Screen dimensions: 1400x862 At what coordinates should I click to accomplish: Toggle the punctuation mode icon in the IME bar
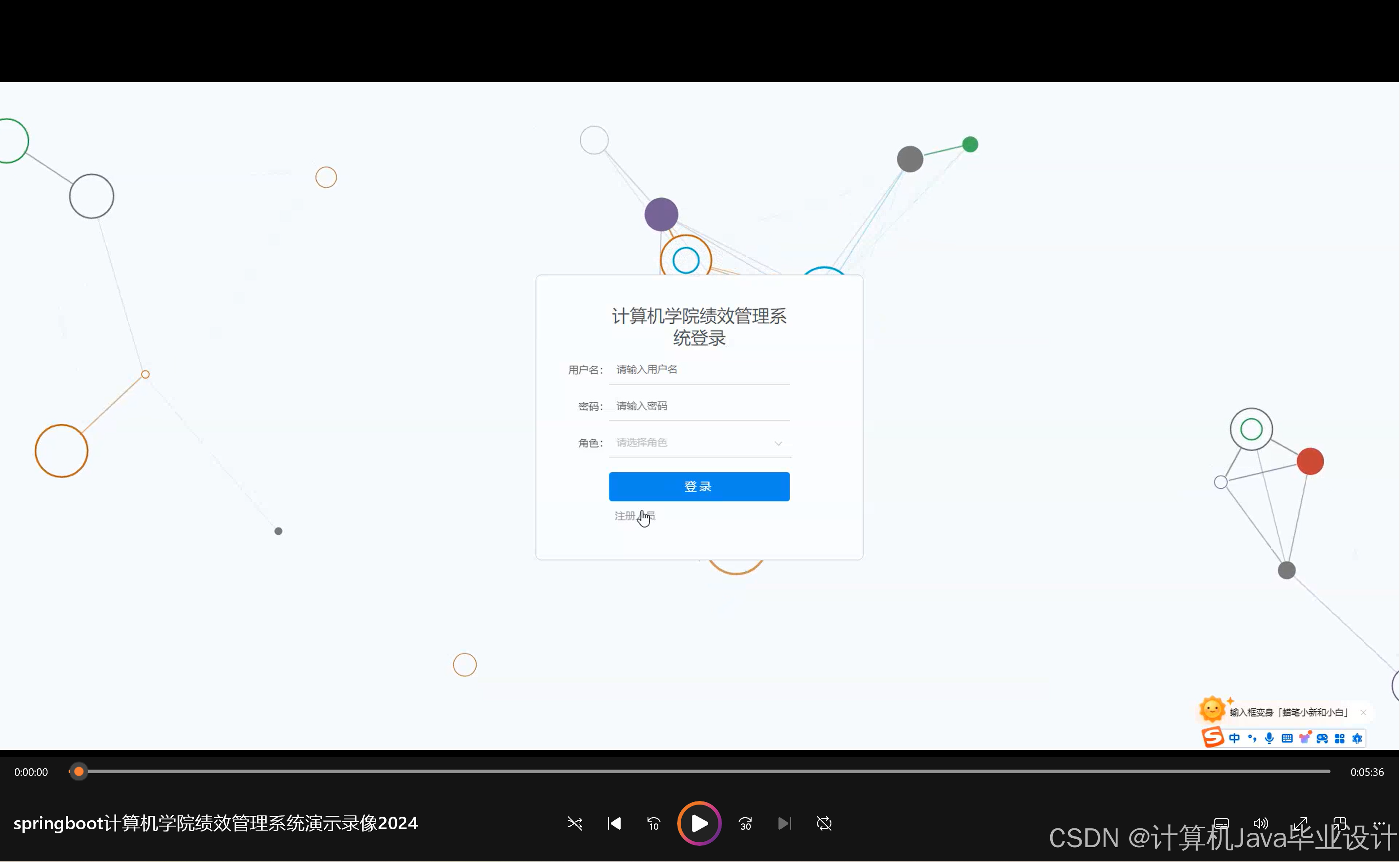(x=1252, y=738)
